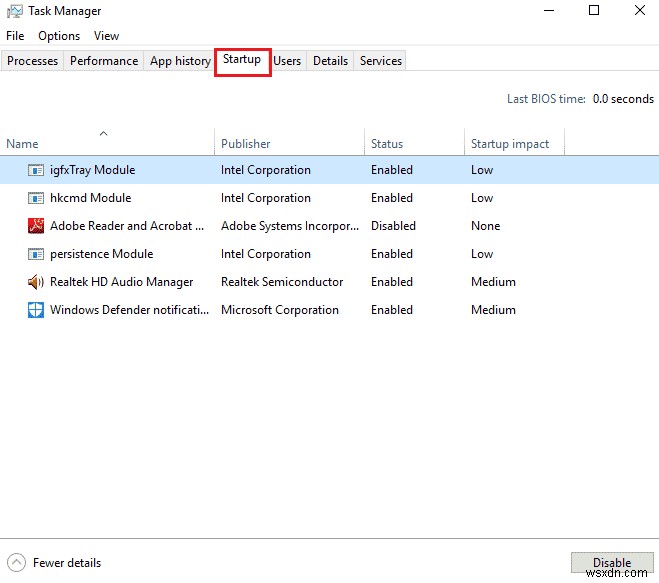Select the hkcmd Module entry

pos(90,198)
